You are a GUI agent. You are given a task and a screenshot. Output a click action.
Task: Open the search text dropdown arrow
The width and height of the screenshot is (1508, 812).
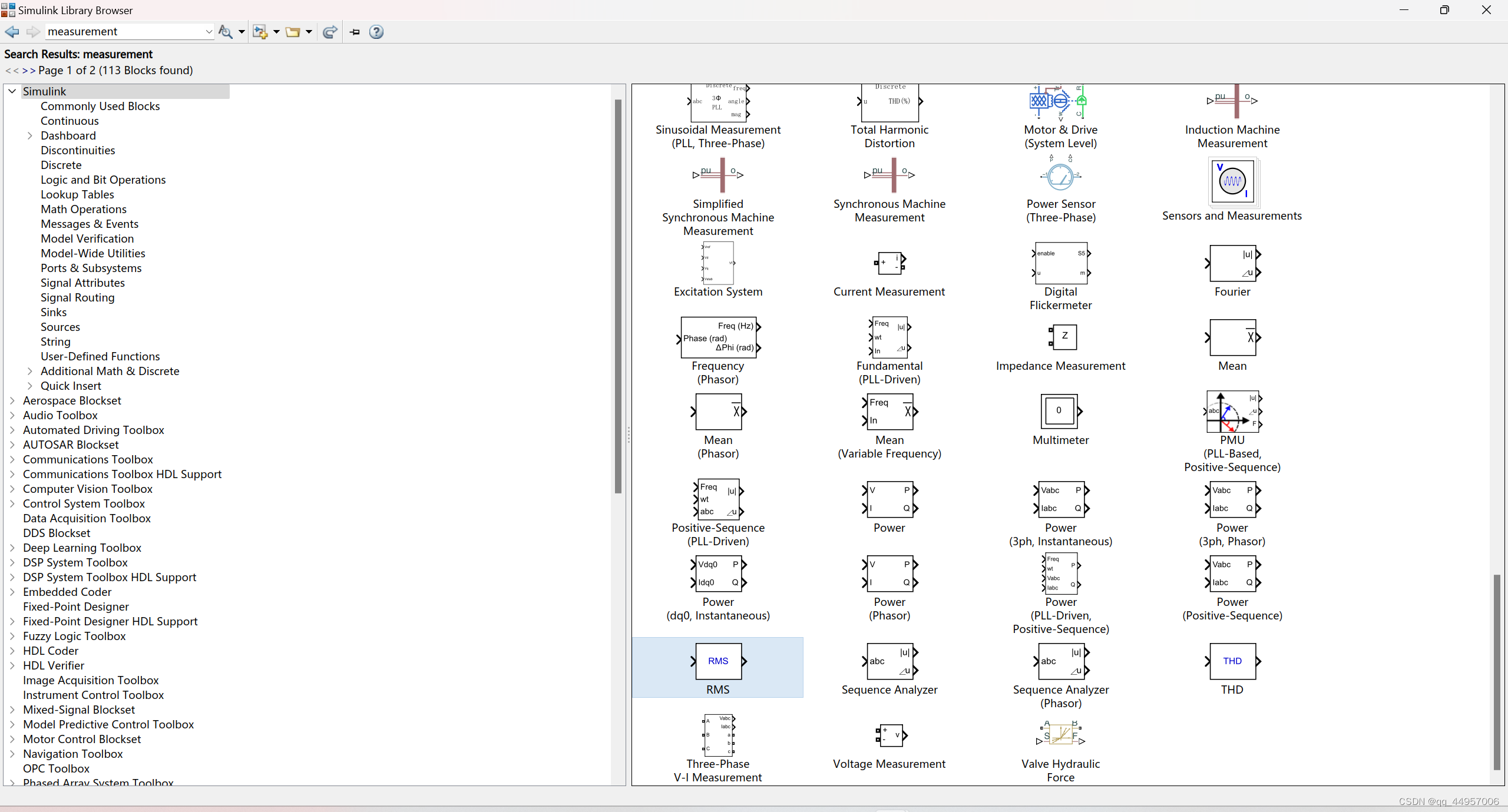tap(209, 31)
